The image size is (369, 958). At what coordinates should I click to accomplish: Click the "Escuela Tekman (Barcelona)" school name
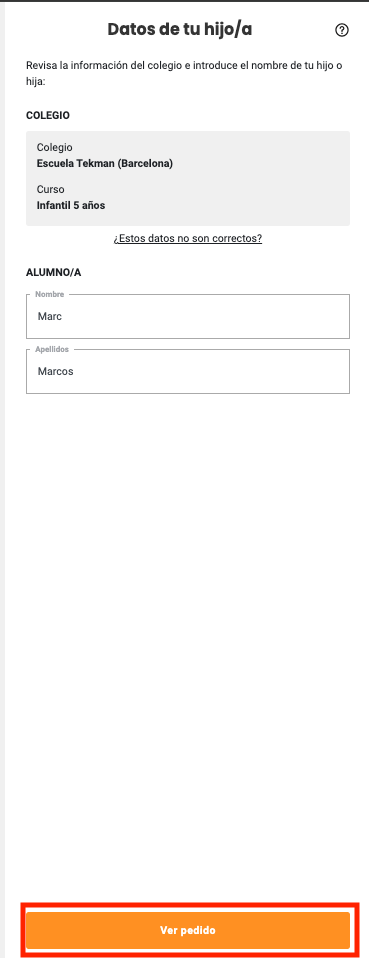pos(104,163)
